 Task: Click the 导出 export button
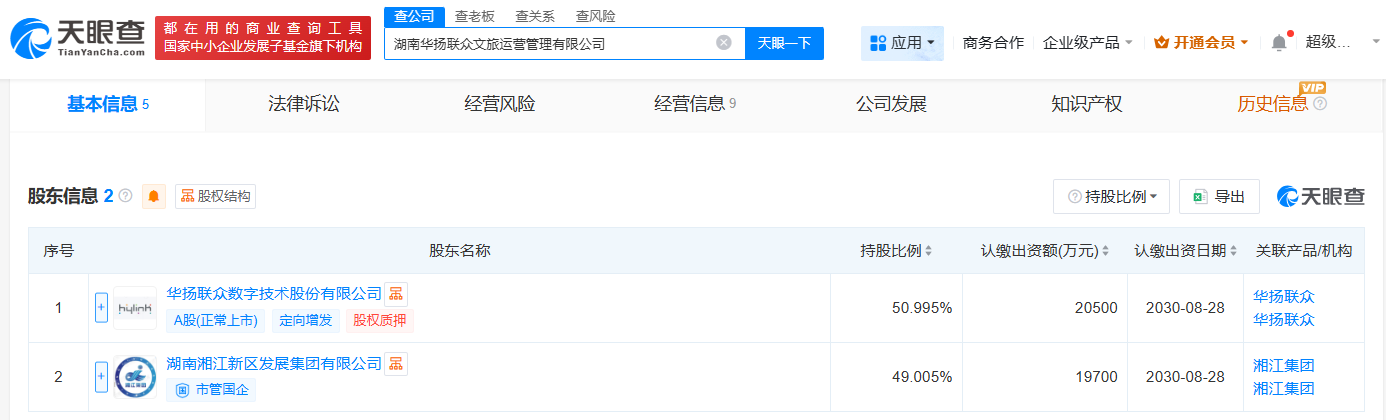click(1219, 197)
